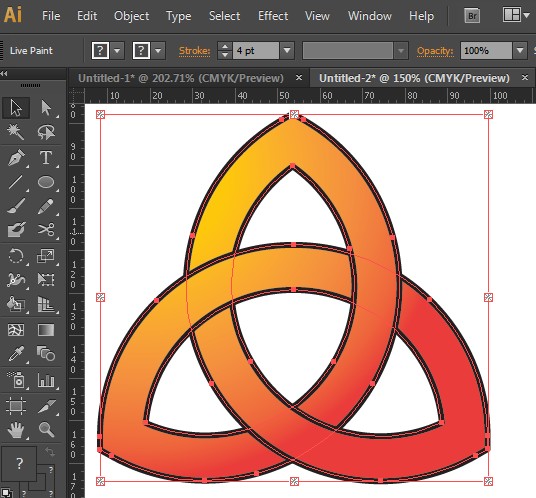
Task: Open the View menu
Action: tap(317, 16)
